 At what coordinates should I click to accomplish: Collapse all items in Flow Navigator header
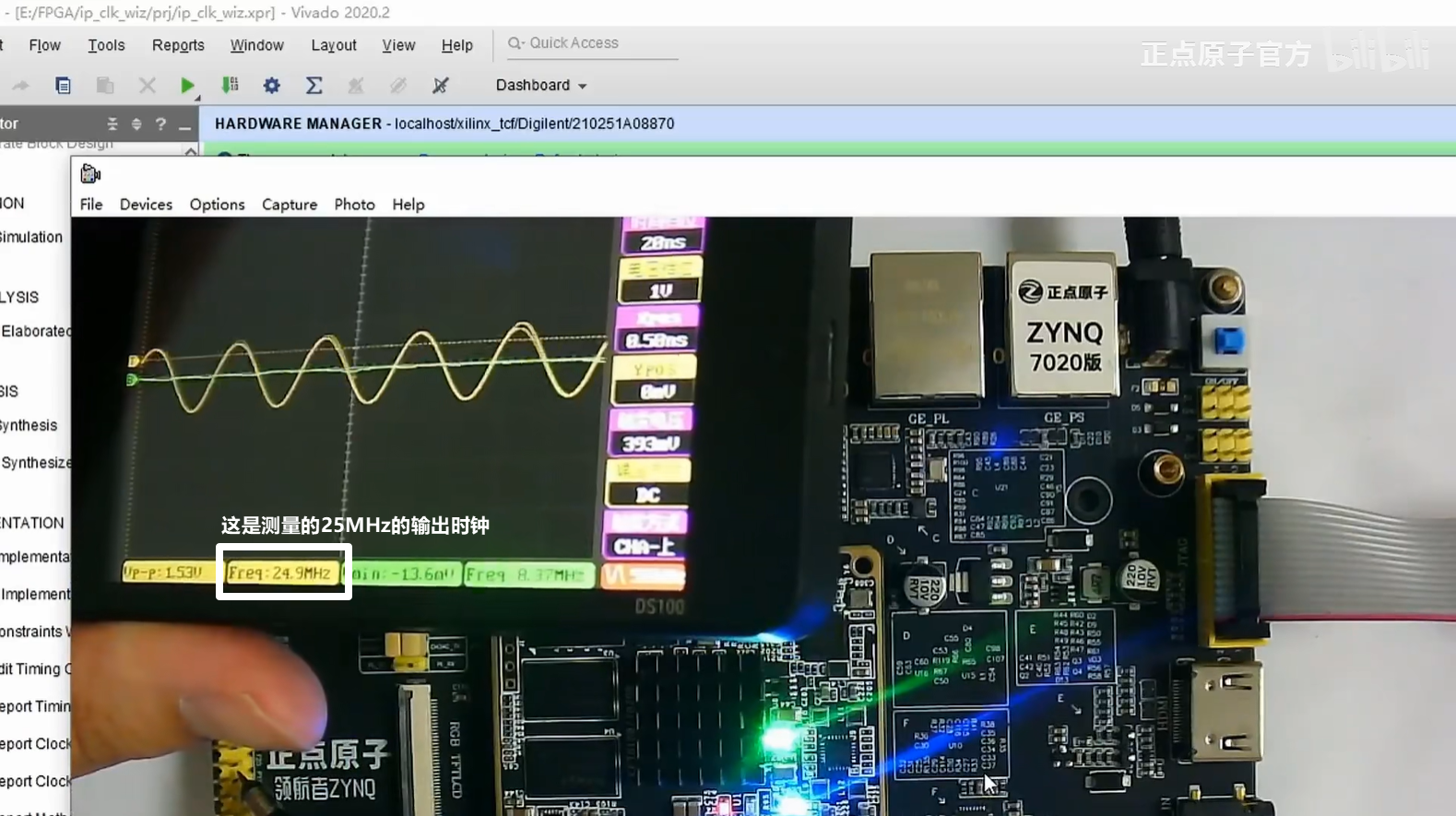(x=112, y=124)
